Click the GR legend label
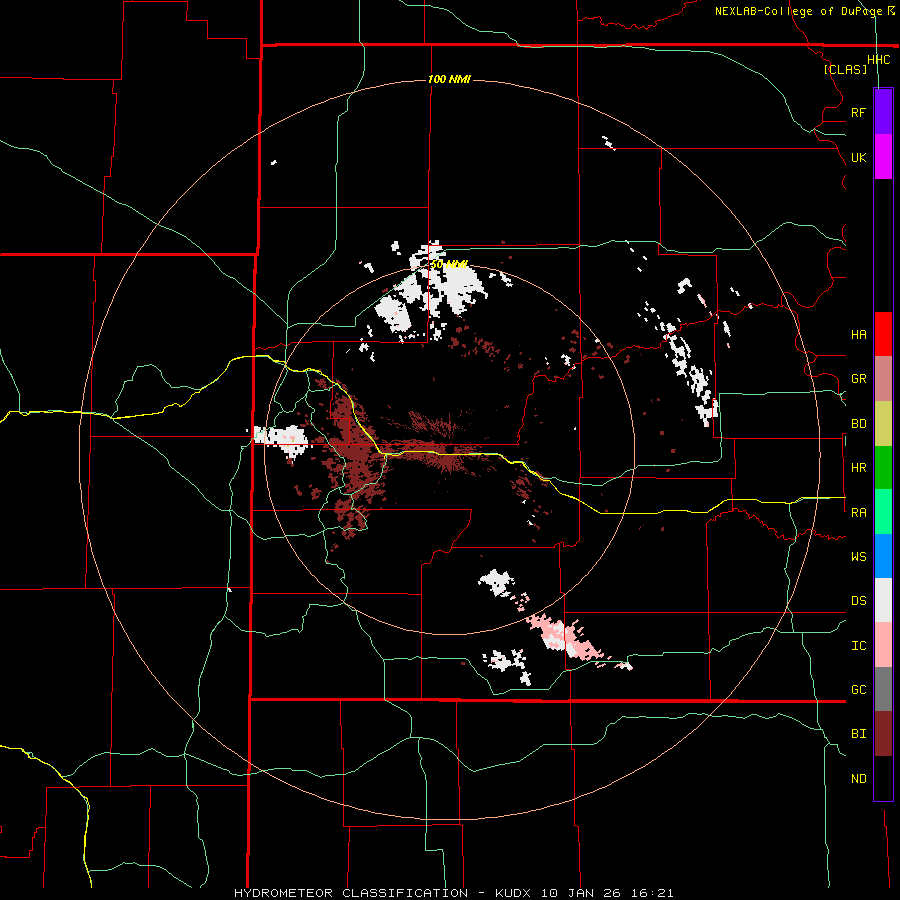The image size is (900, 900). click(x=859, y=379)
